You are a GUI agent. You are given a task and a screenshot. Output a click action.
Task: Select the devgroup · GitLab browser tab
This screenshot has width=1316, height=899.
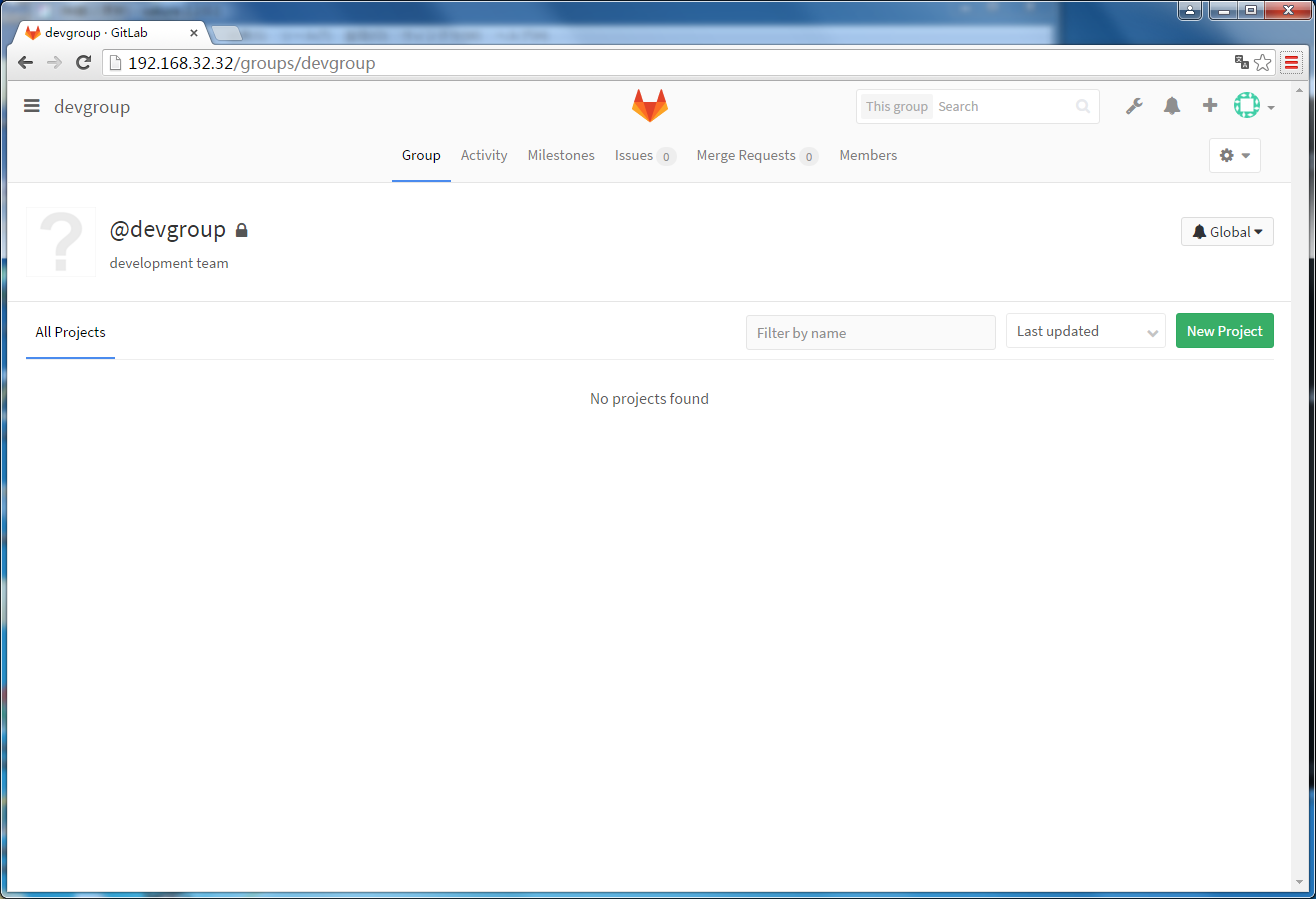(x=111, y=33)
